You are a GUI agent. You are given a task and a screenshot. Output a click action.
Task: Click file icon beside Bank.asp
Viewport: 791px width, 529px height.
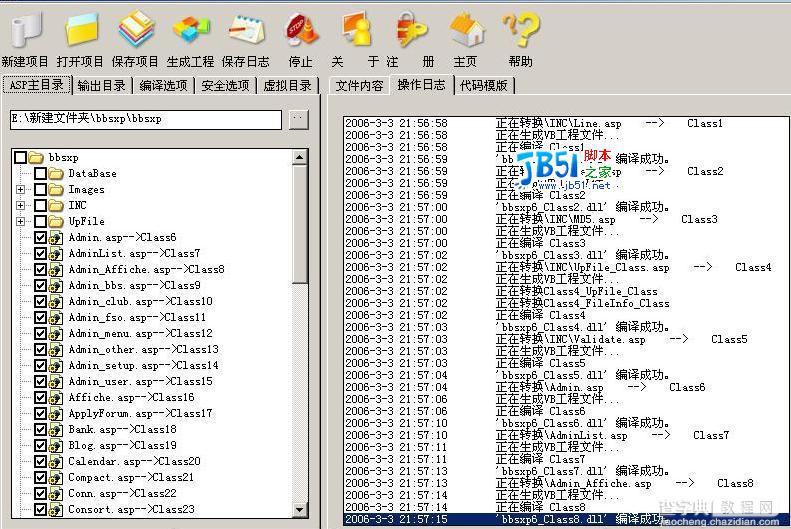point(56,430)
